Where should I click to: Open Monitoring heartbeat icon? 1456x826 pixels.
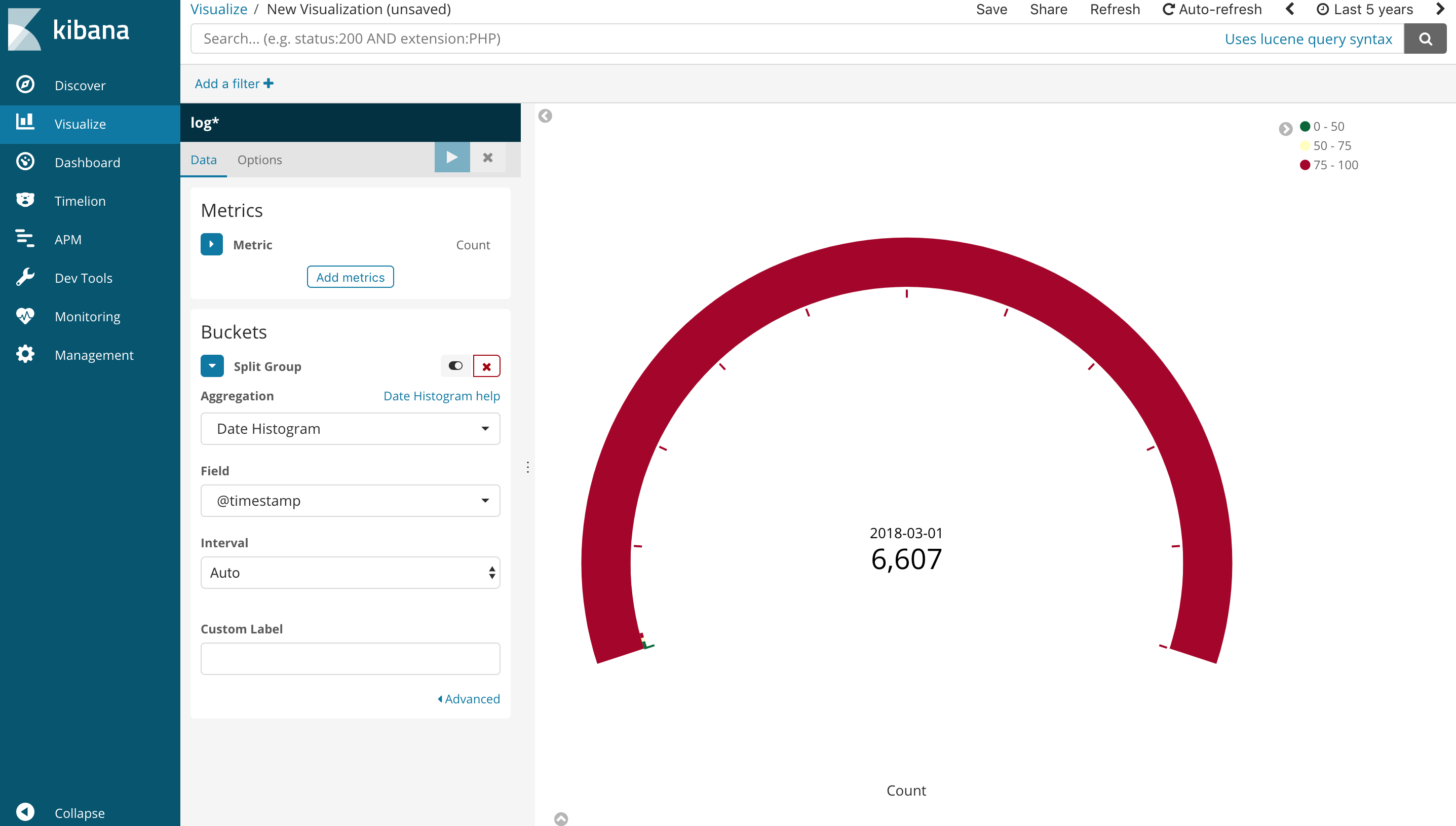[x=25, y=316]
